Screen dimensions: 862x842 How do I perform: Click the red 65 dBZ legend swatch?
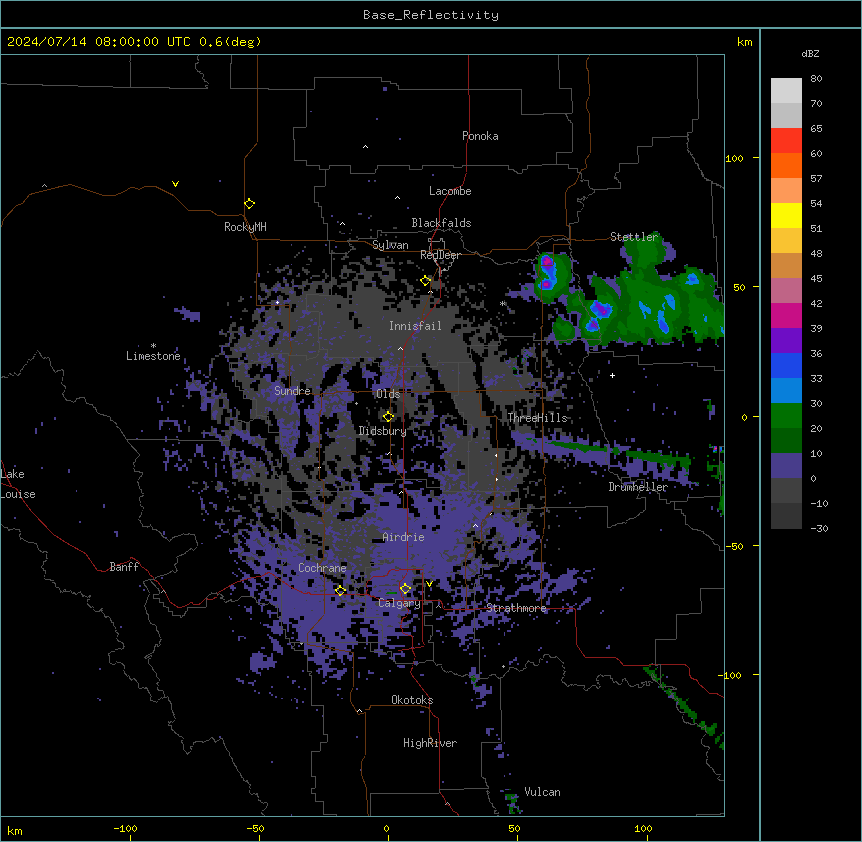[786, 141]
